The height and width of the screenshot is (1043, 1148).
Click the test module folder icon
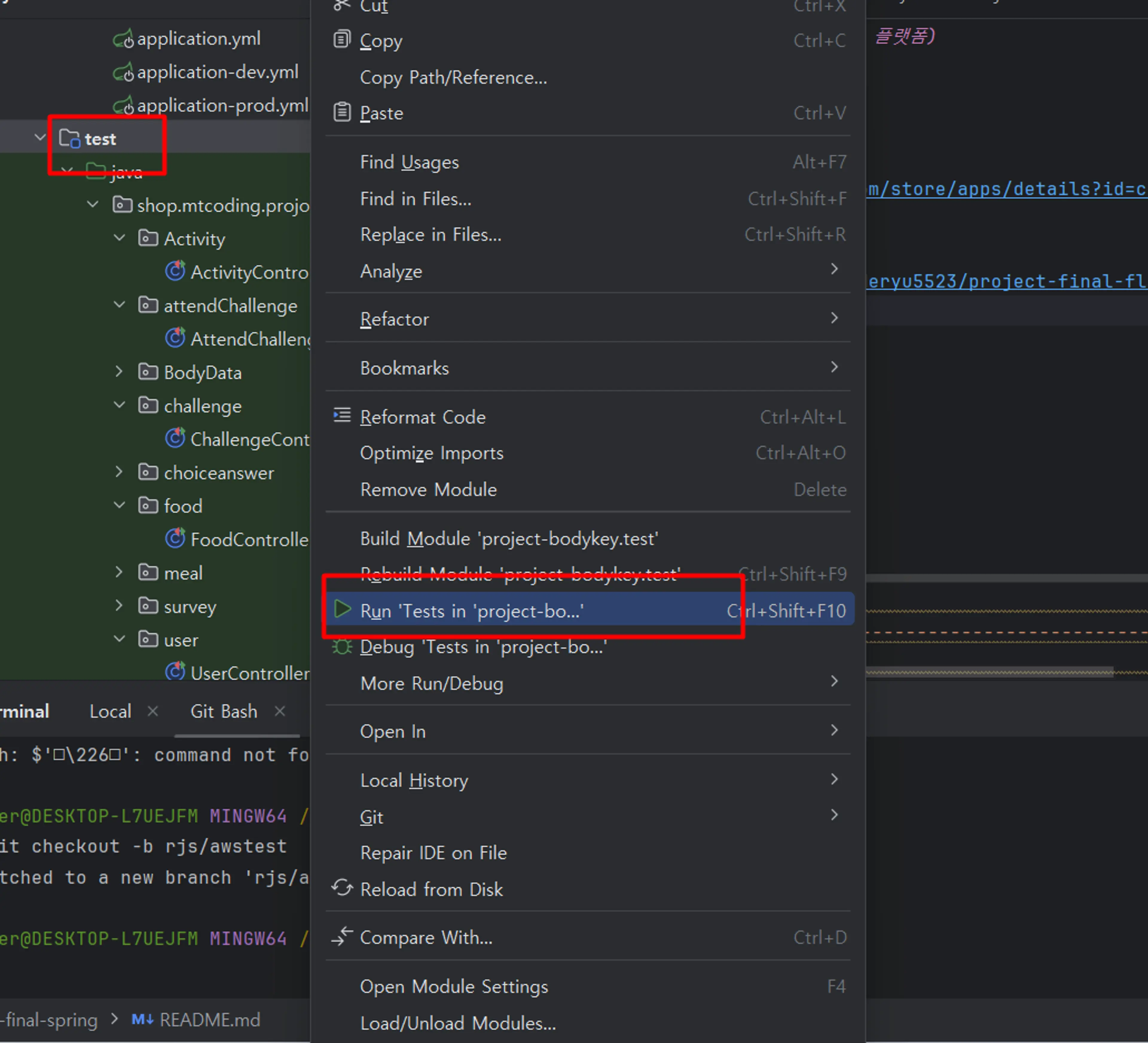click(x=69, y=139)
